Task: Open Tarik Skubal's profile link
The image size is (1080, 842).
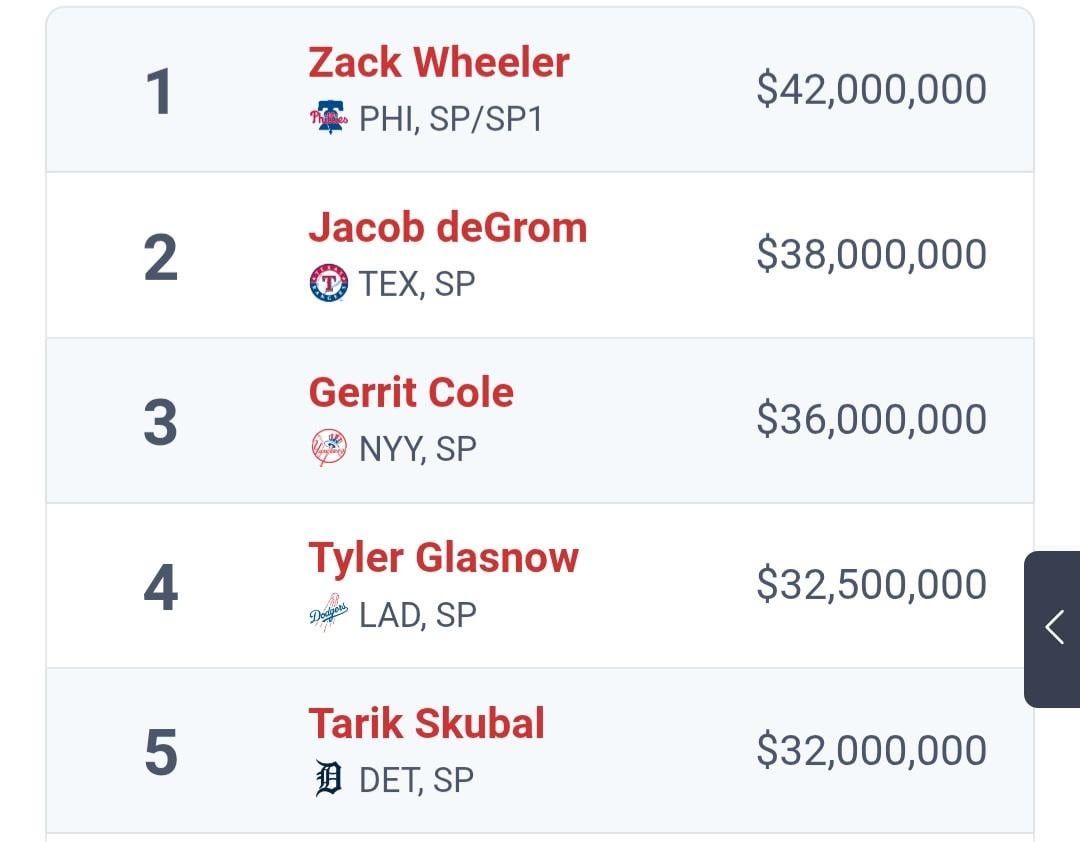Action: coord(425,723)
